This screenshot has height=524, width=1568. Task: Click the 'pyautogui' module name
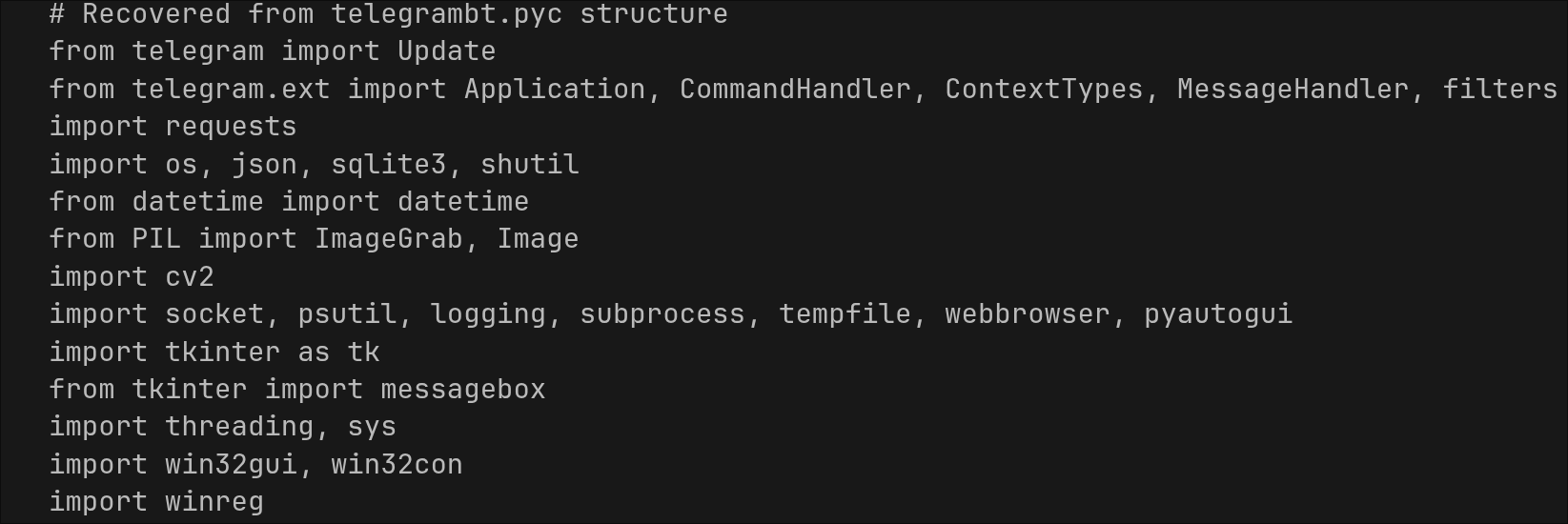[1217, 314]
